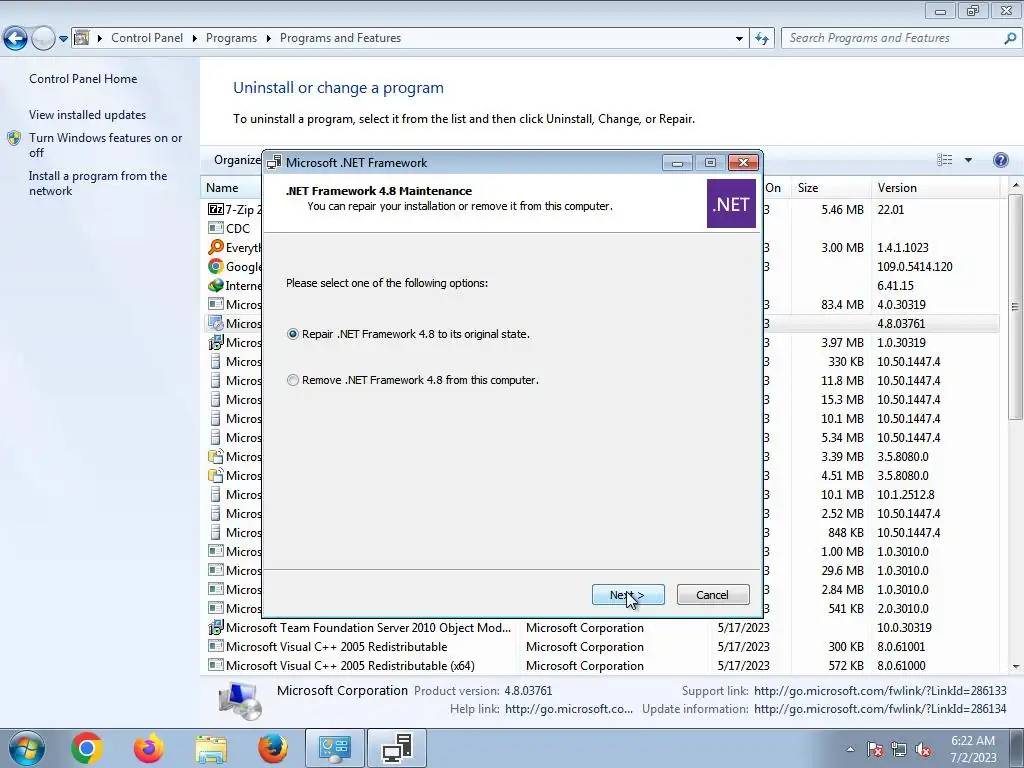Click the list scroll down arrow
Screen dimensions: 1024x768
coord(1016,666)
